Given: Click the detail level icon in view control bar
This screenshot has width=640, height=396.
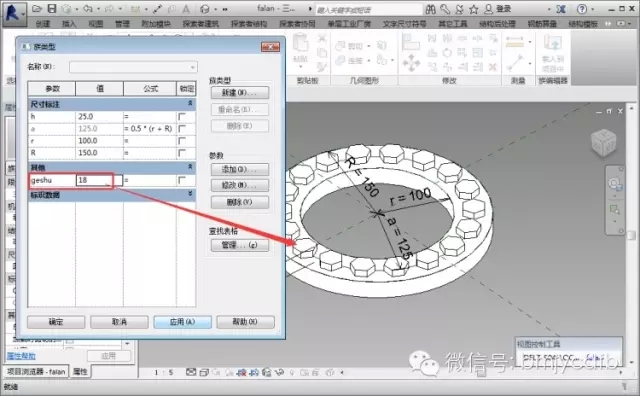Looking at the screenshot, I should point(191,372).
